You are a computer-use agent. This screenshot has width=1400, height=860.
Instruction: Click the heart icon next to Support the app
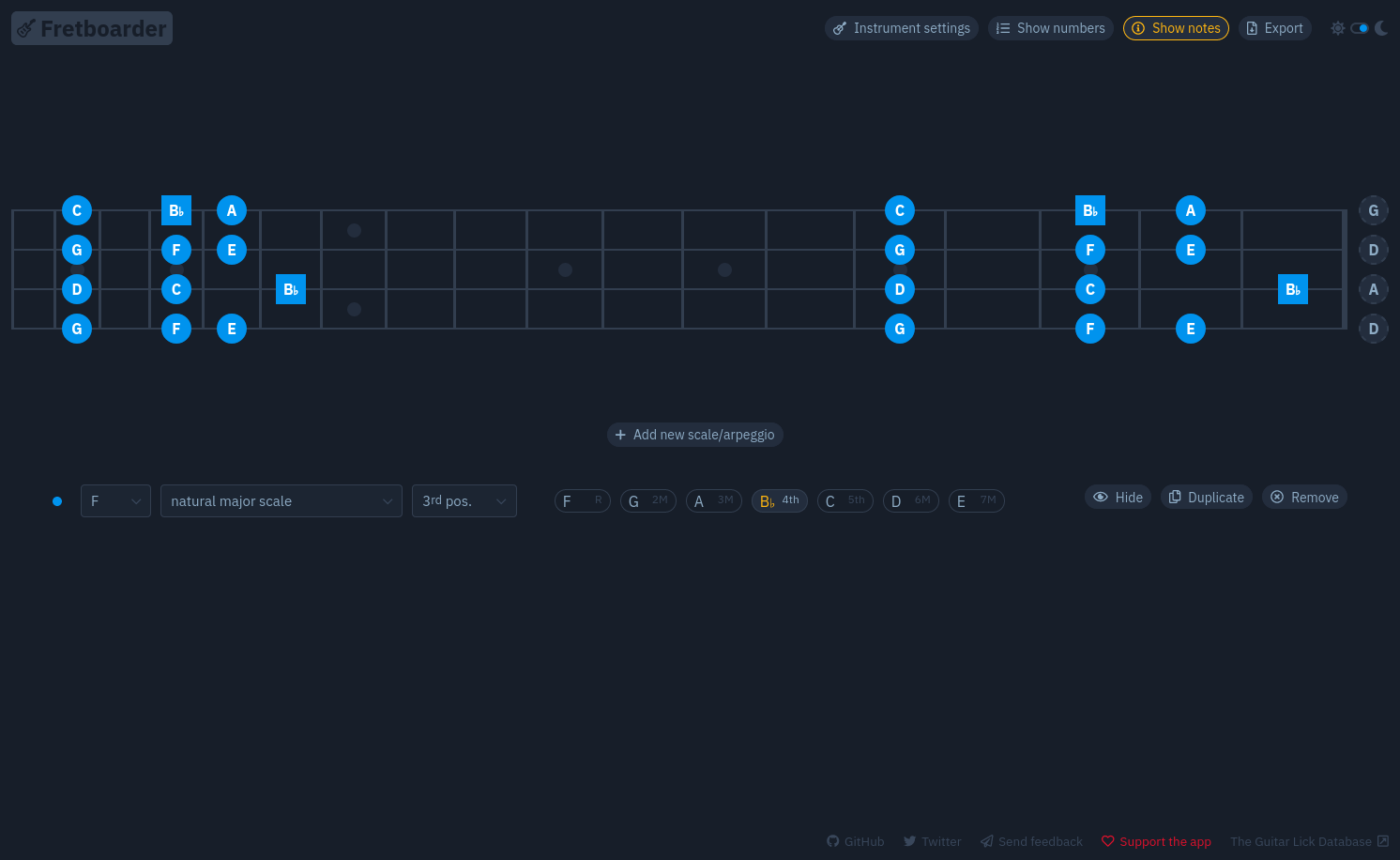click(x=1108, y=841)
